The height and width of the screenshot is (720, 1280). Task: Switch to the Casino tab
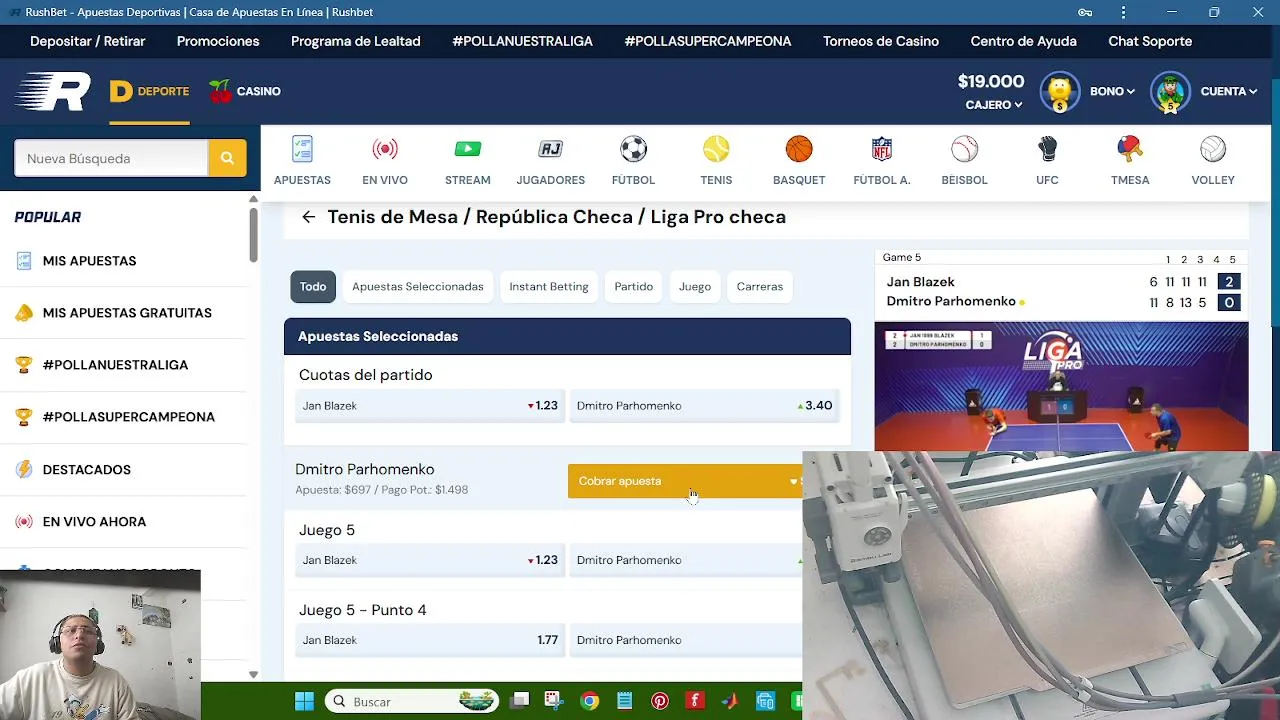pos(245,91)
